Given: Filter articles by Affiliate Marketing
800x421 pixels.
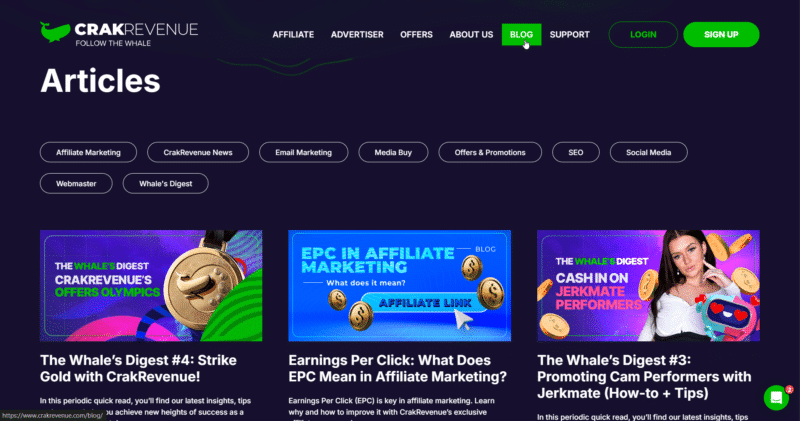Looking at the screenshot, I should pos(88,153).
